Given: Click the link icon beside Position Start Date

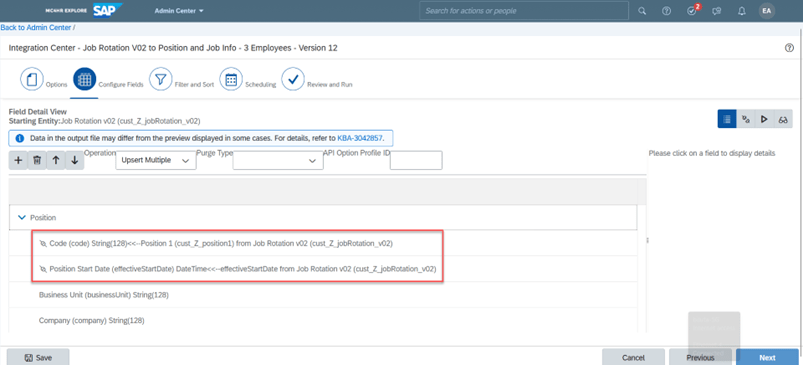Looking at the screenshot, I should tap(43, 269).
